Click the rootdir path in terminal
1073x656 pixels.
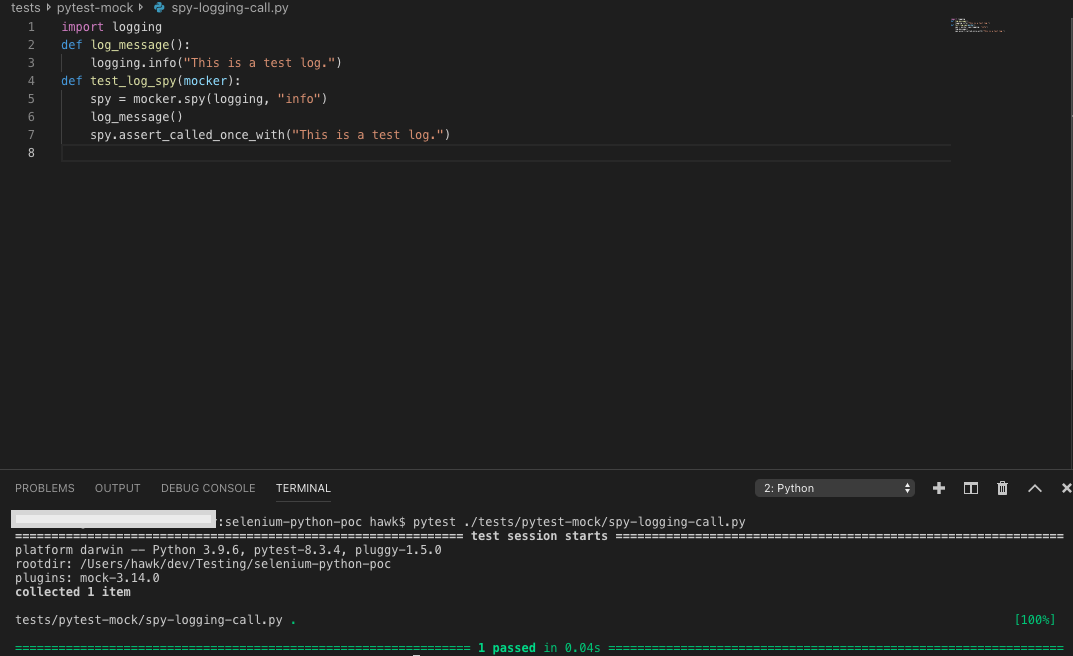[235, 564]
